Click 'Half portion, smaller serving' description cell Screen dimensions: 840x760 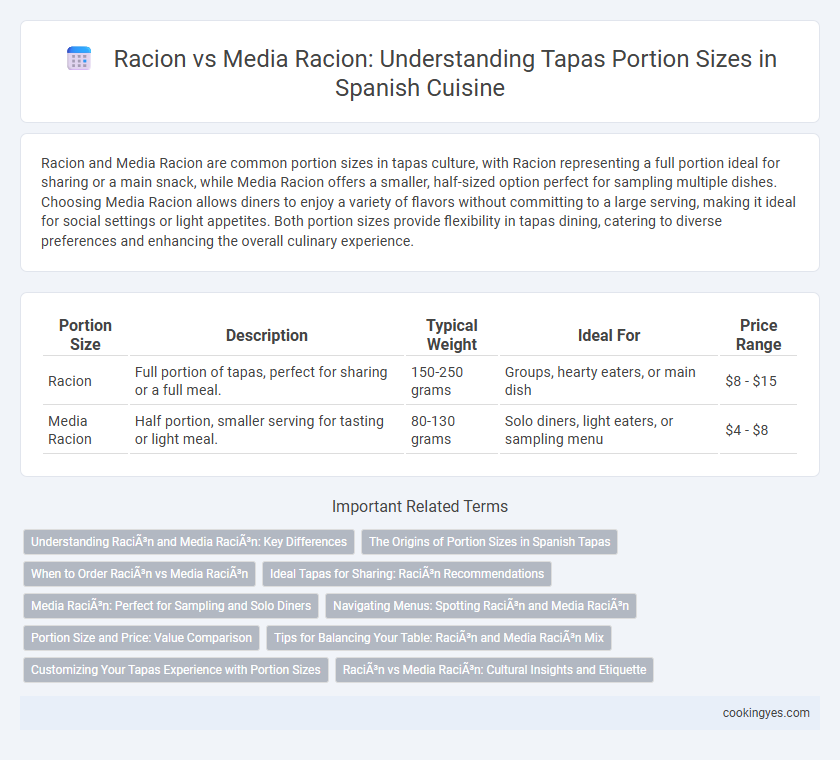pos(267,430)
